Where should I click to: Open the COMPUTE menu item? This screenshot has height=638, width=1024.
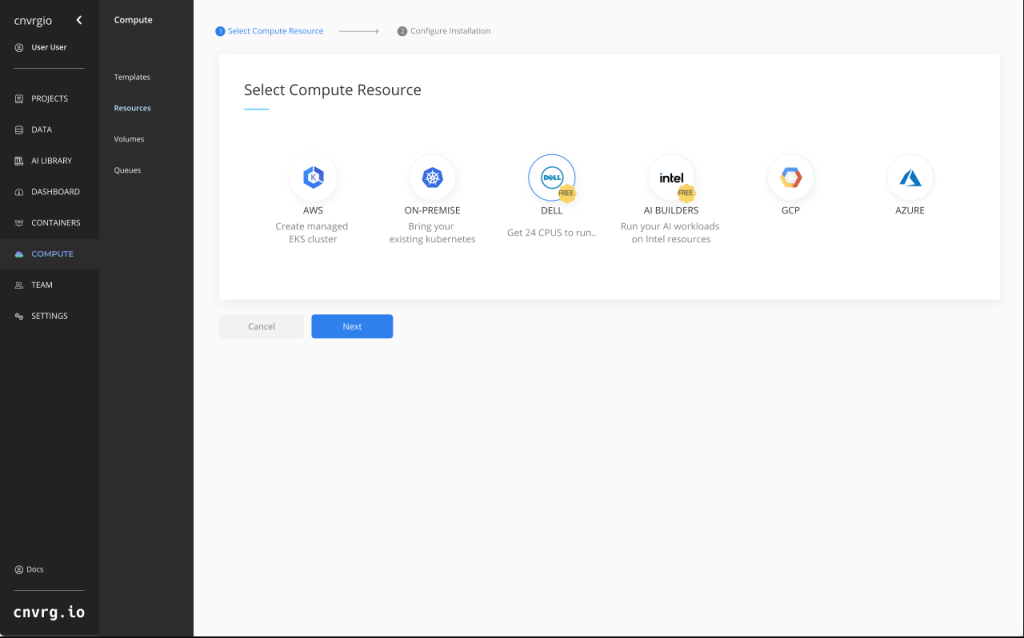[x=52, y=254]
